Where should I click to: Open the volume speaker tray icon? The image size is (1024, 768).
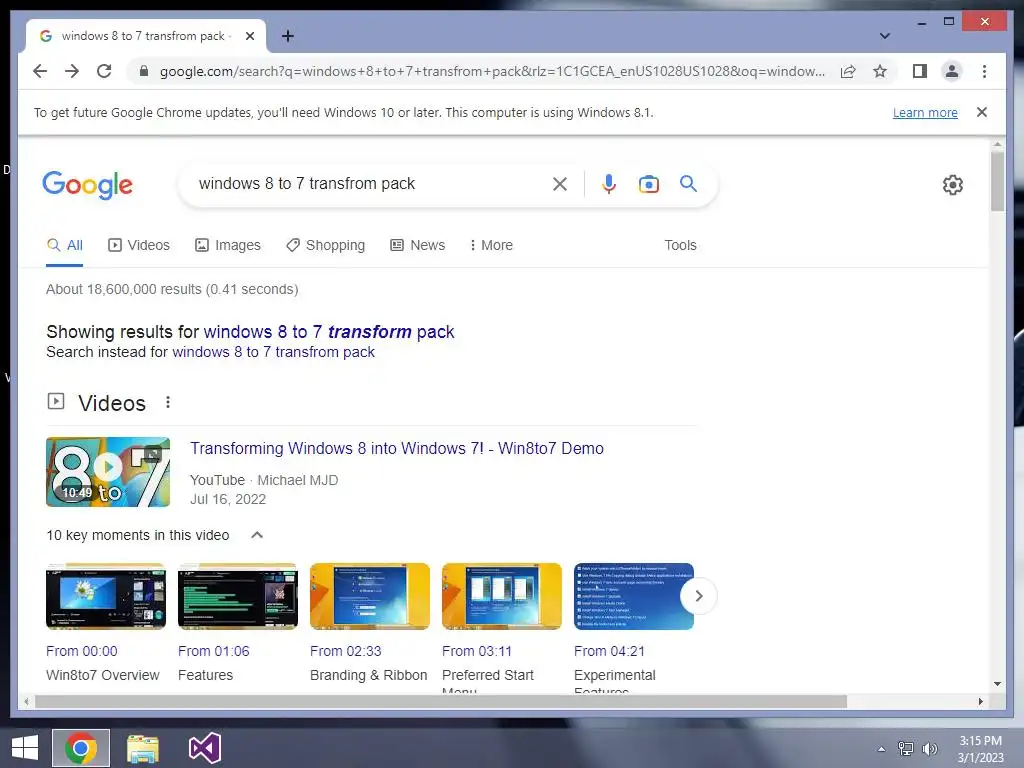click(929, 748)
